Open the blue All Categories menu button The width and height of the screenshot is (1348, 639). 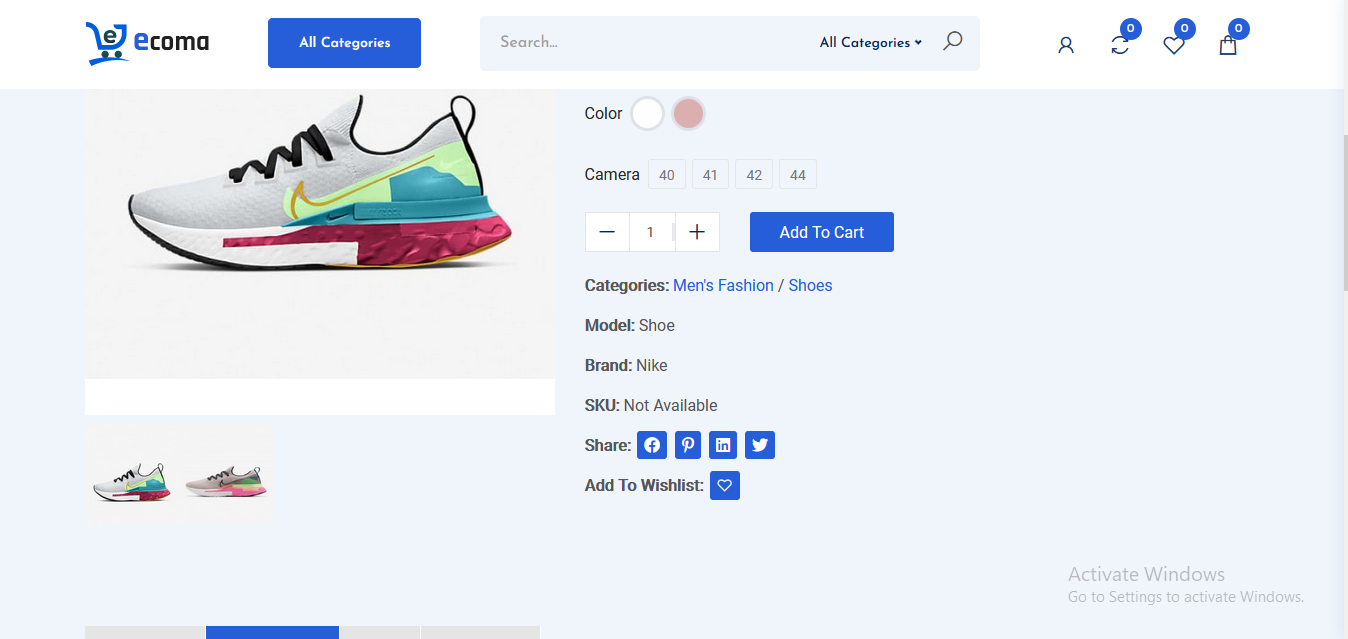344,43
